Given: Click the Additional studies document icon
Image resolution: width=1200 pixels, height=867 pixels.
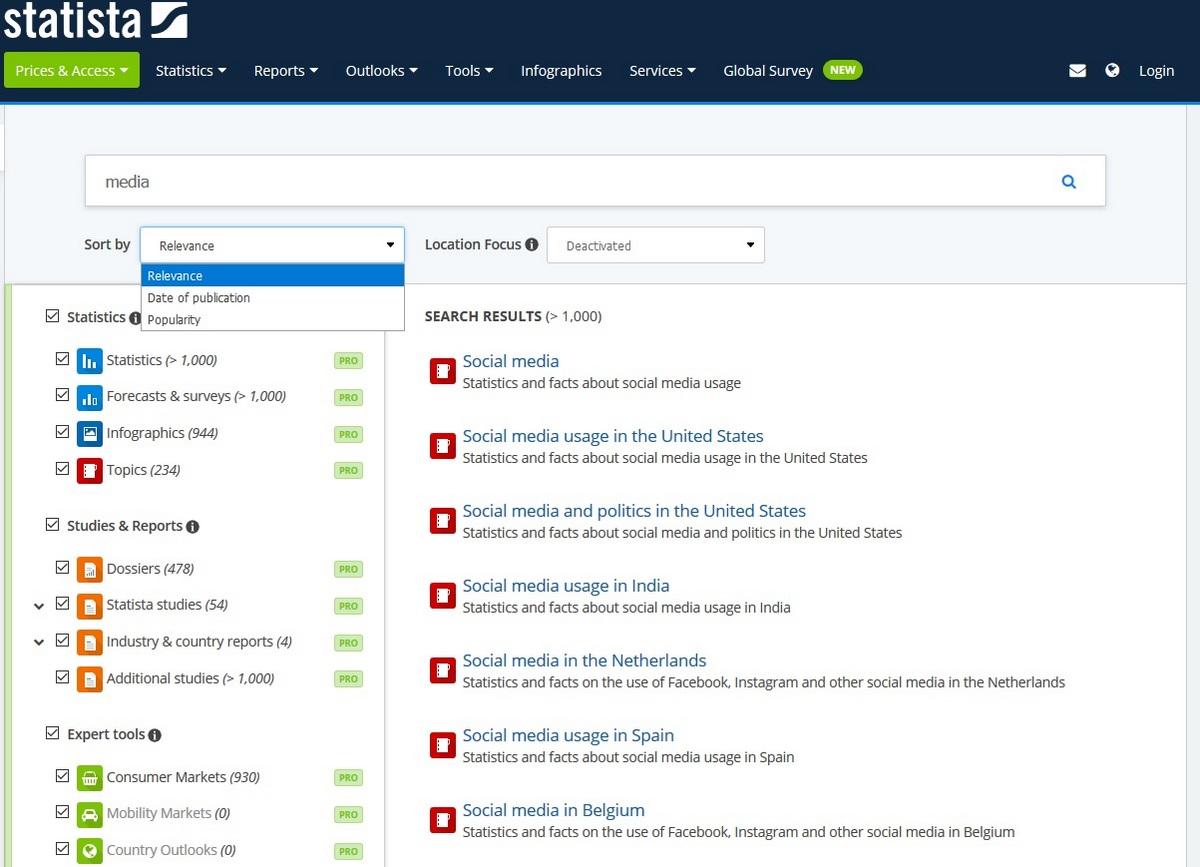Looking at the screenshot, I should (90, 679).
